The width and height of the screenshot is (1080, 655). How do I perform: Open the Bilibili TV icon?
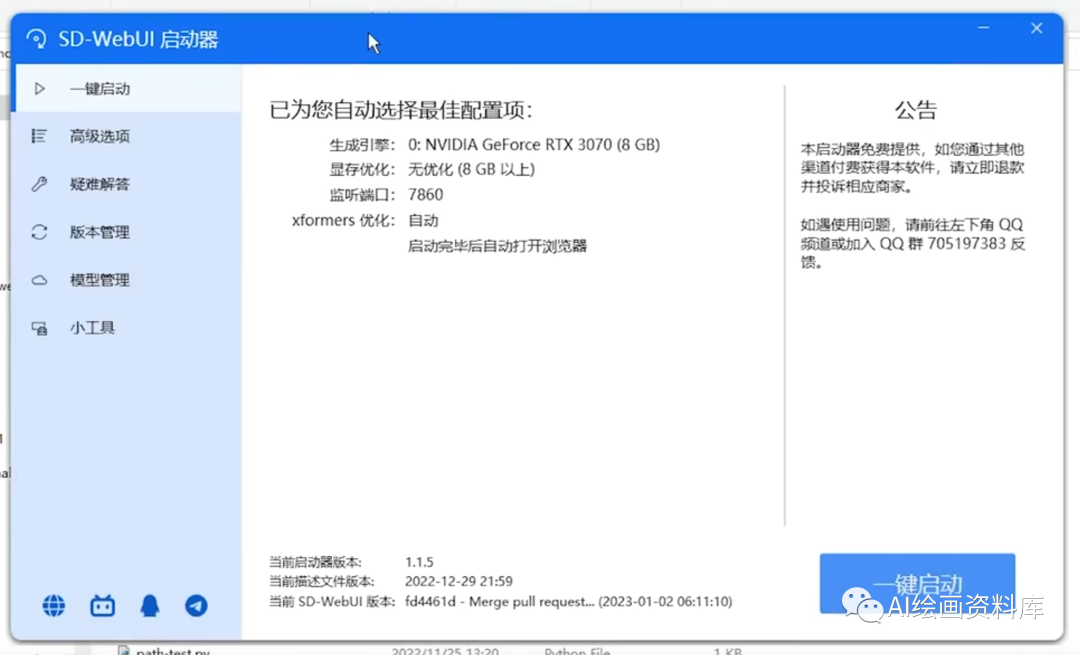[x=102, y=605]
